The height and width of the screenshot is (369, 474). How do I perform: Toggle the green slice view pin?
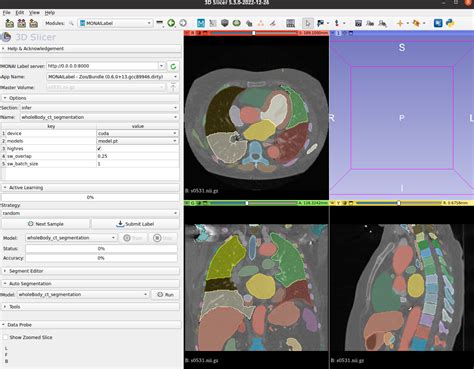click(x=187, y=203)
